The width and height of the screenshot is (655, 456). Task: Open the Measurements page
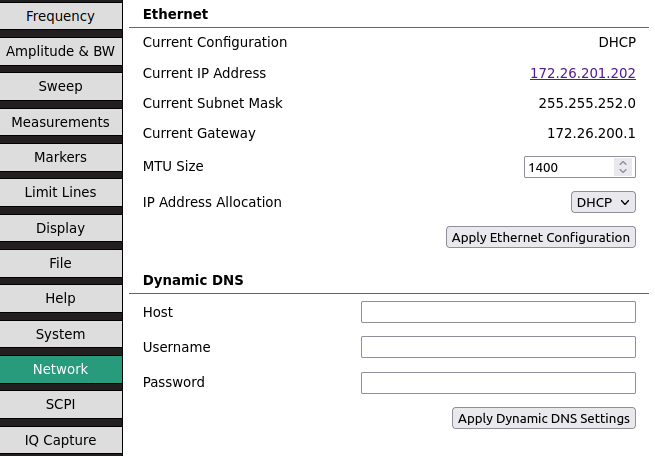point(60,122)
